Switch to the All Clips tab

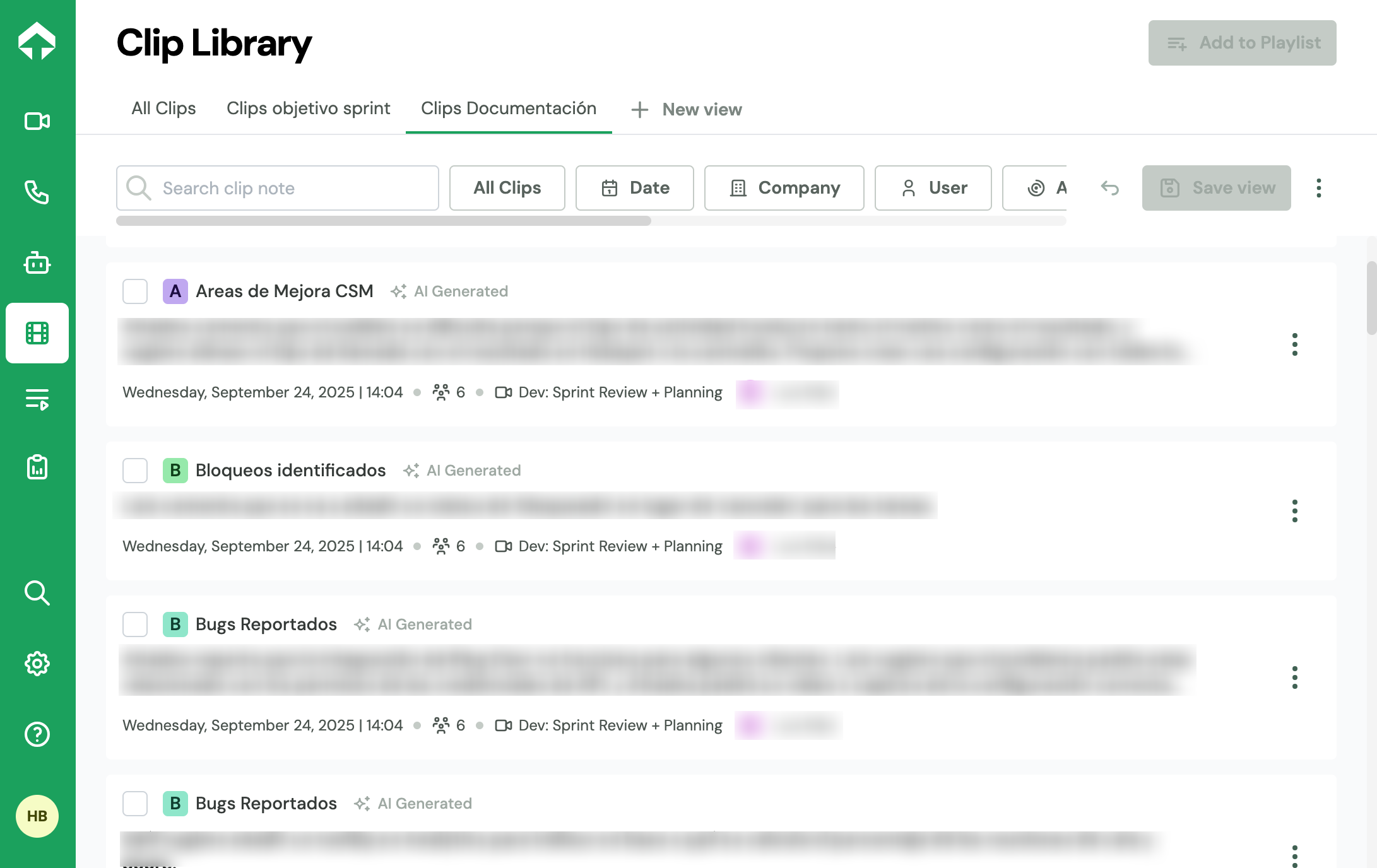tap(163, 108)
